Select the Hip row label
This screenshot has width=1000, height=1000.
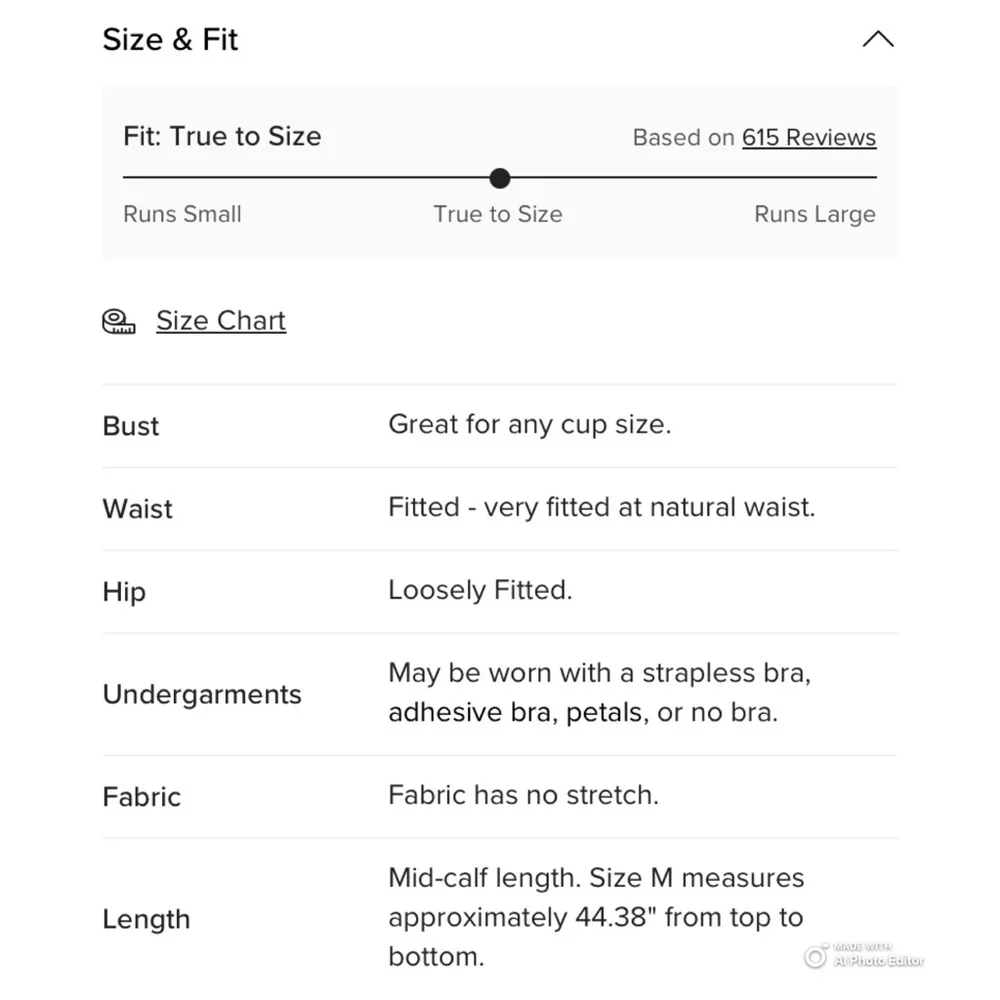(124, 592)
